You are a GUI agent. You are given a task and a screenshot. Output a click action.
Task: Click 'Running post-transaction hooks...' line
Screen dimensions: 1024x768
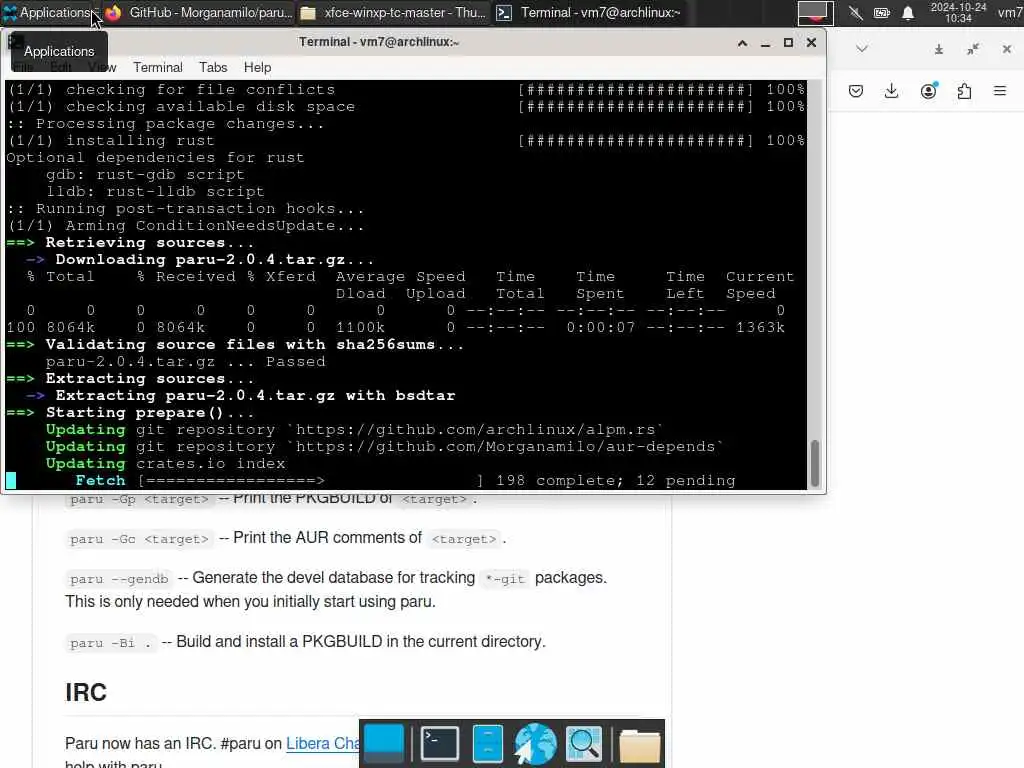(x=185, y=208)
